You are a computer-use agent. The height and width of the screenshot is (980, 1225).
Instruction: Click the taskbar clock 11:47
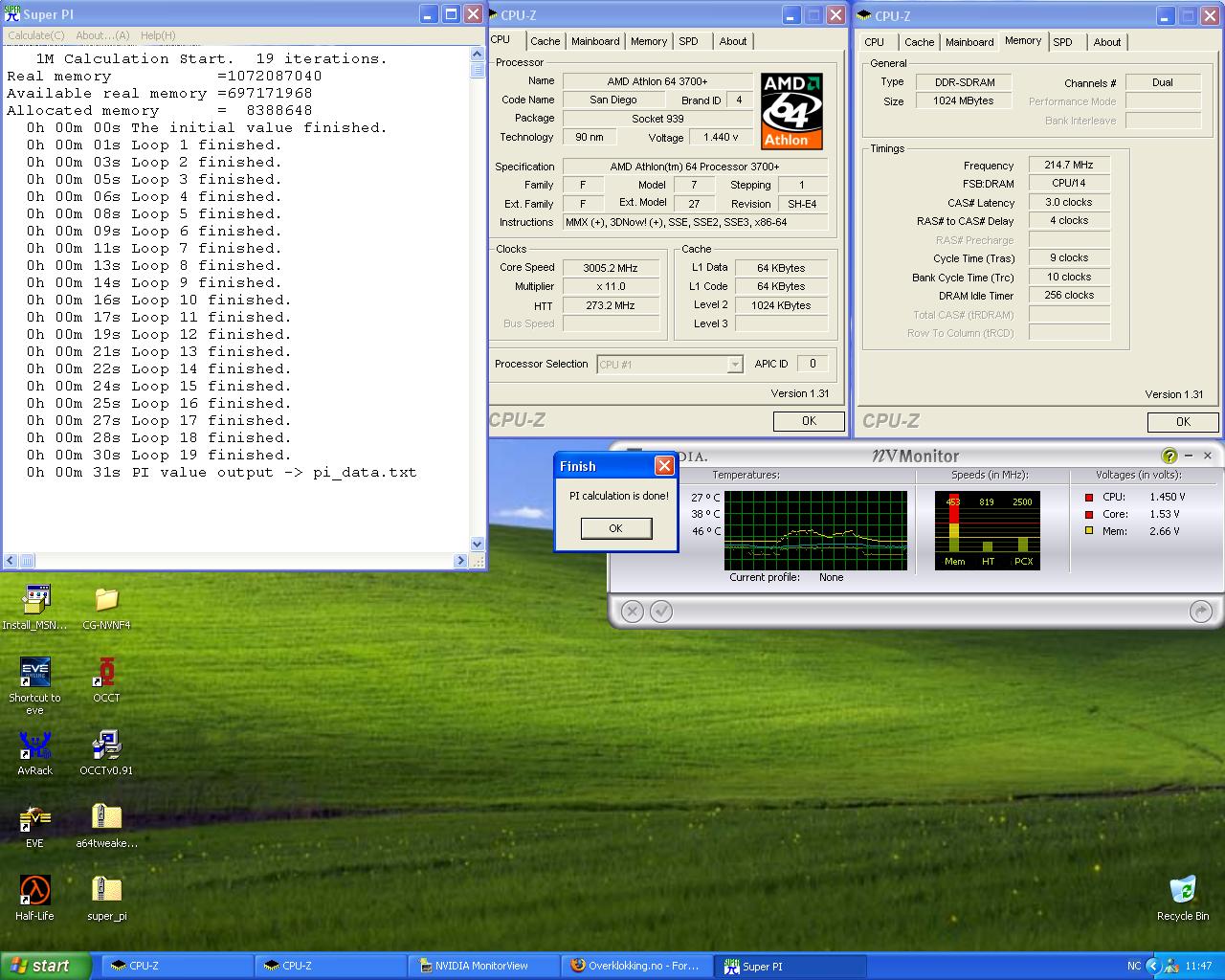coord(1198,966)
